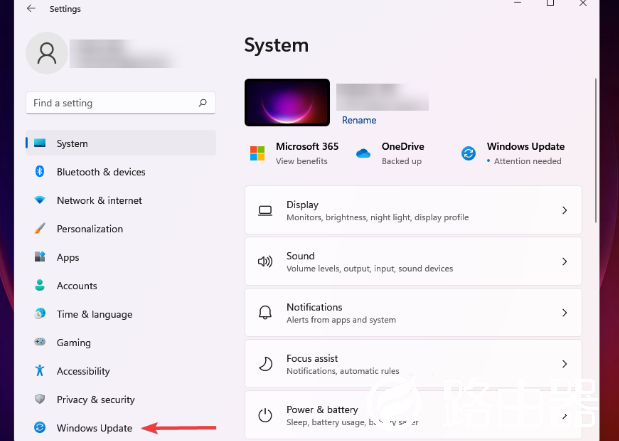Click the System page heading
This screenshot has height=441, width=619.
coord(276,45)
